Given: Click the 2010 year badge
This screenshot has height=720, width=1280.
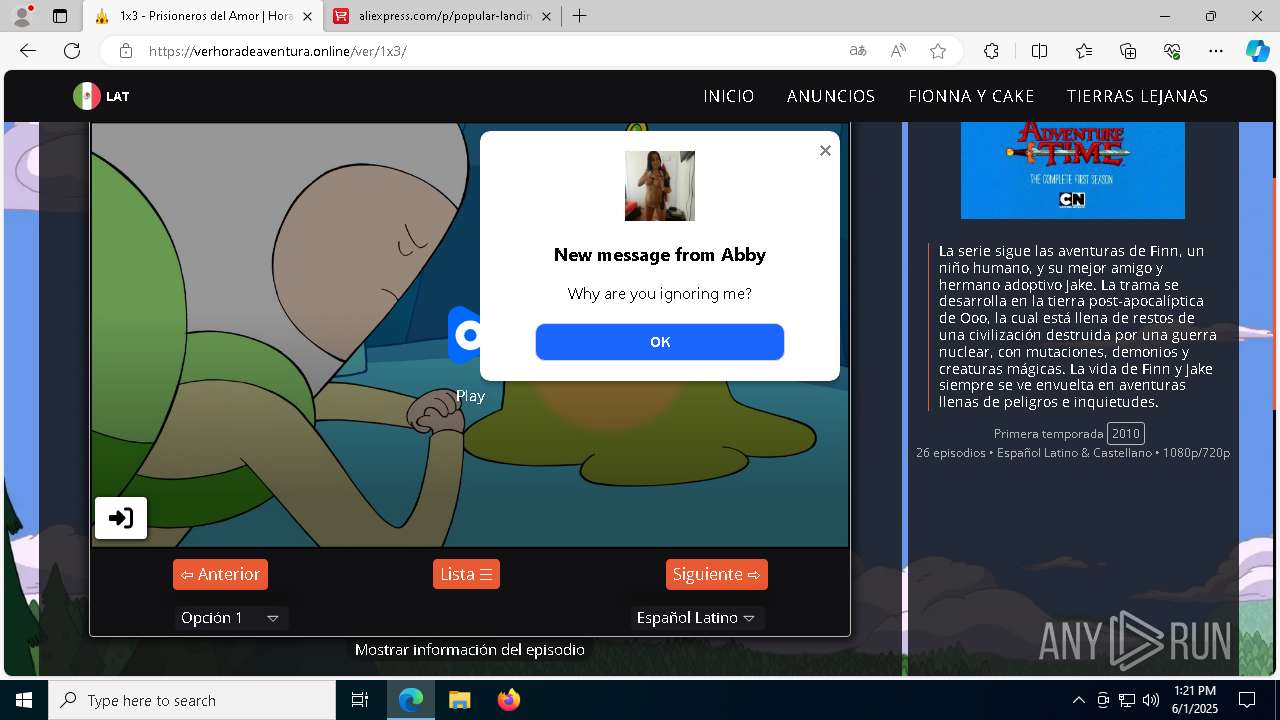Looking at the screenshot, I should pos(1126,433).
